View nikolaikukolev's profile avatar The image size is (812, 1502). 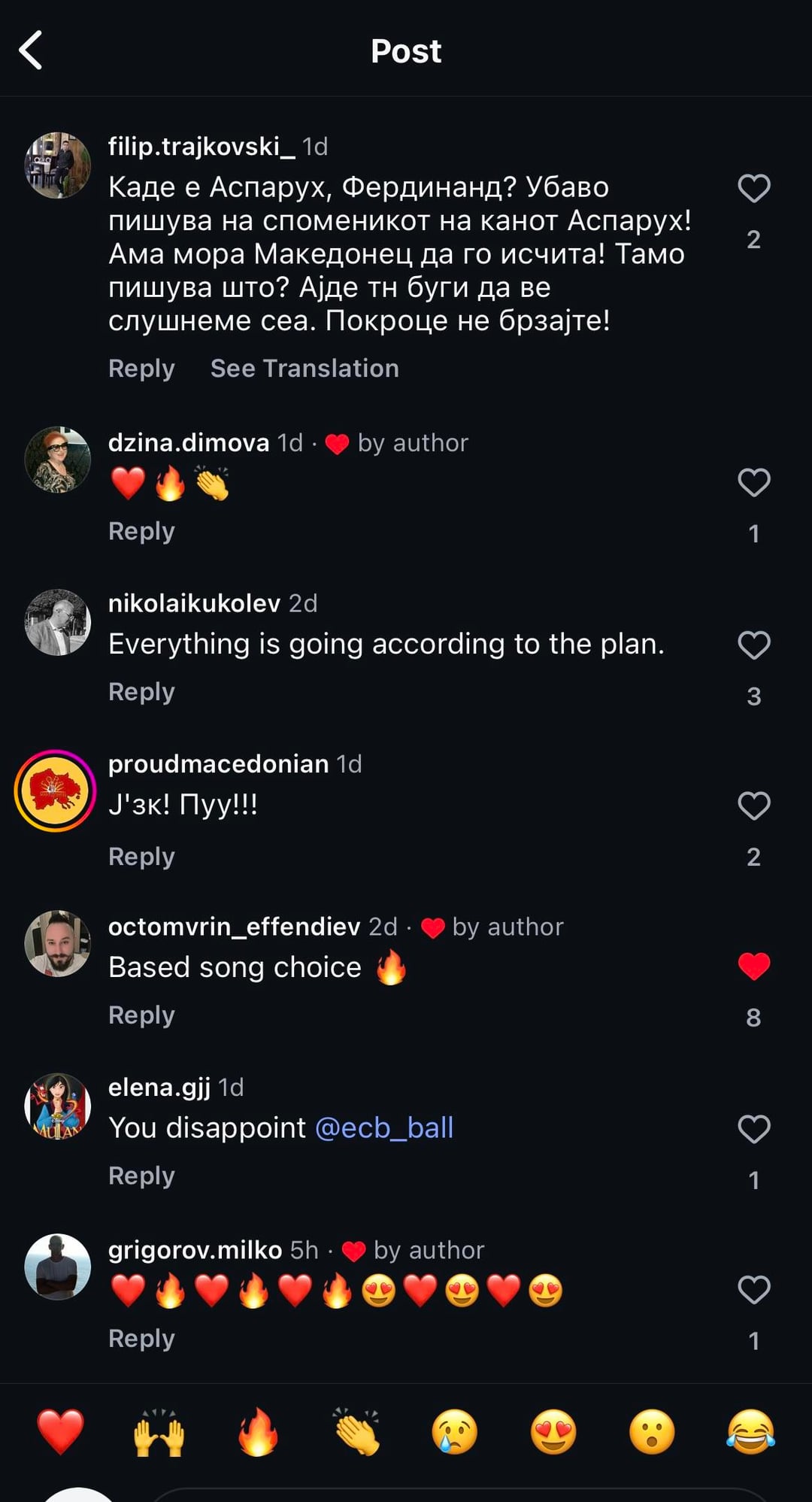click(x=58, y=623)
